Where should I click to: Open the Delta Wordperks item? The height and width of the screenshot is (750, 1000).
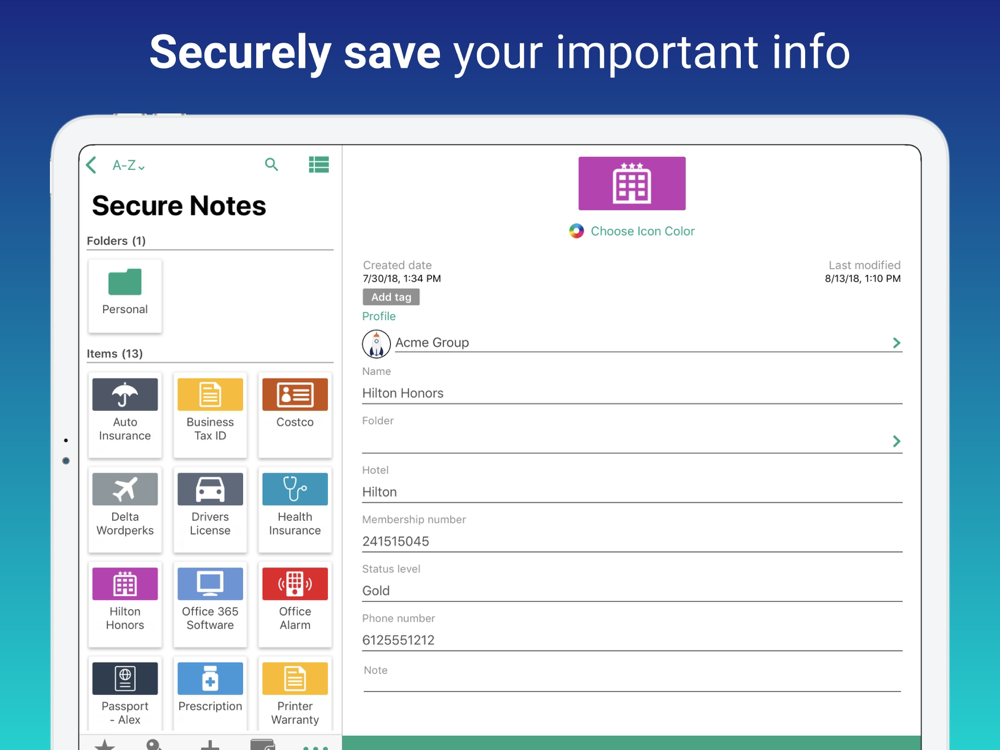coord(125,510)
